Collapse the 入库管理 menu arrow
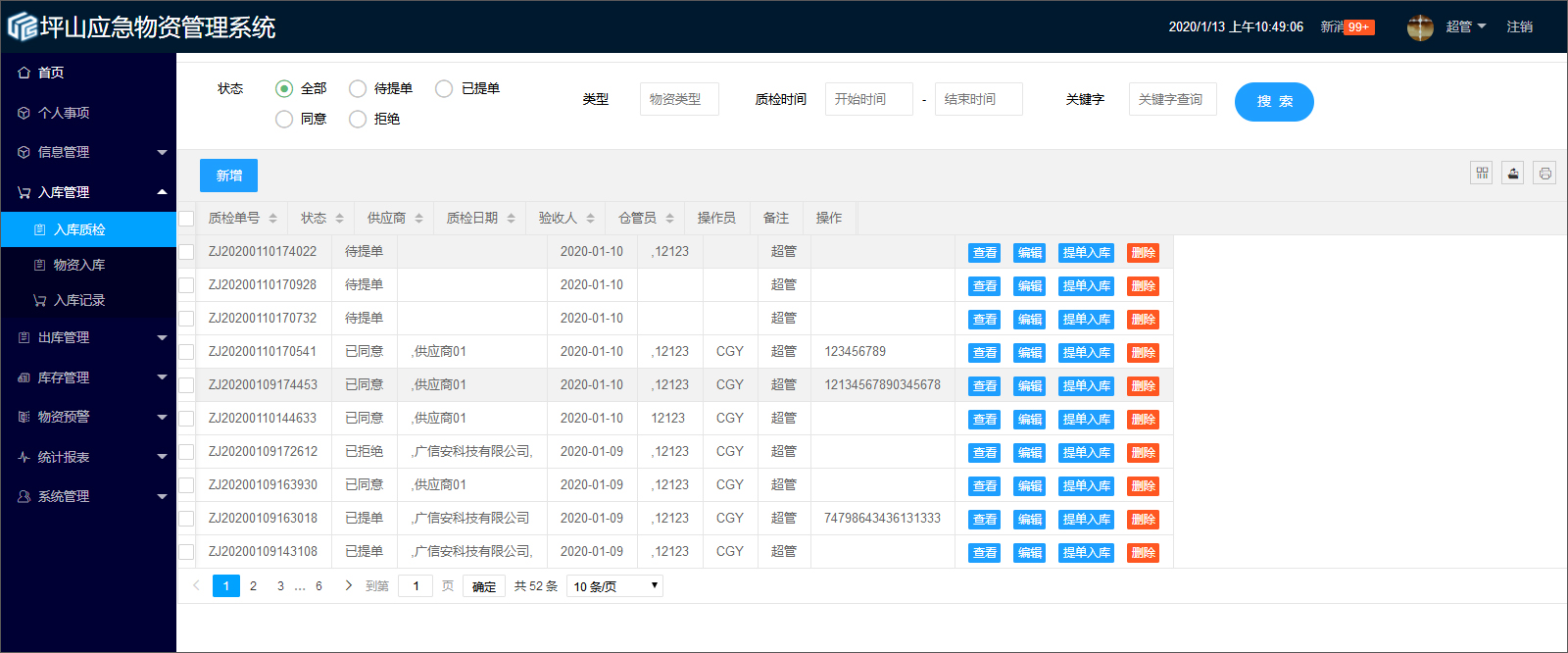 pos(162,192)
